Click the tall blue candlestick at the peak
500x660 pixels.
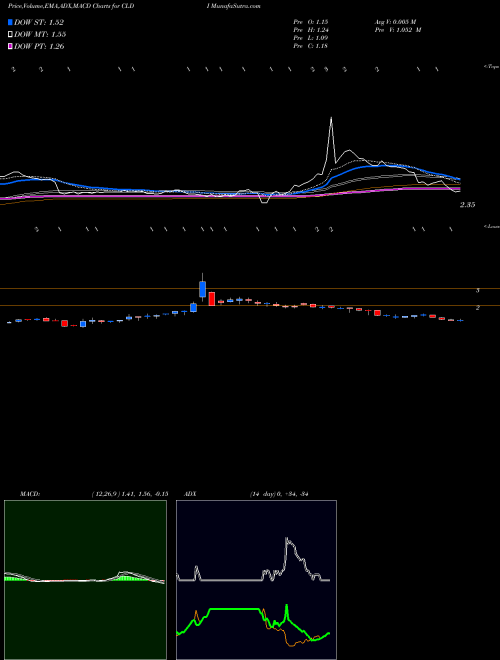click(x=202, y=289)
